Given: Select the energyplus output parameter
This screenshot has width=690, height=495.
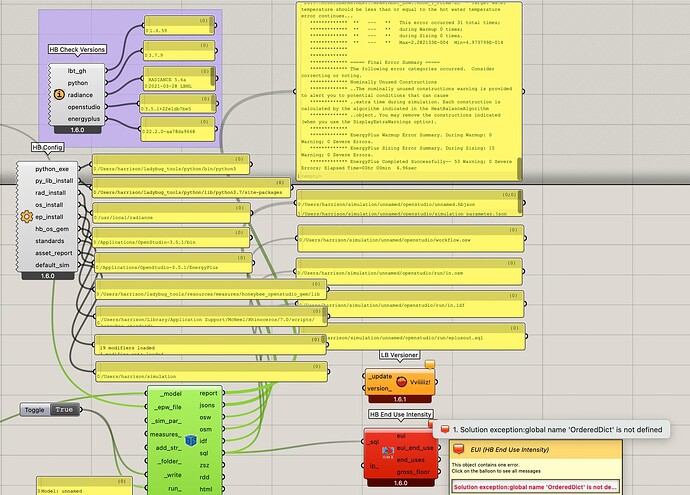Looking at the screenshot, I should click(84, 119).
